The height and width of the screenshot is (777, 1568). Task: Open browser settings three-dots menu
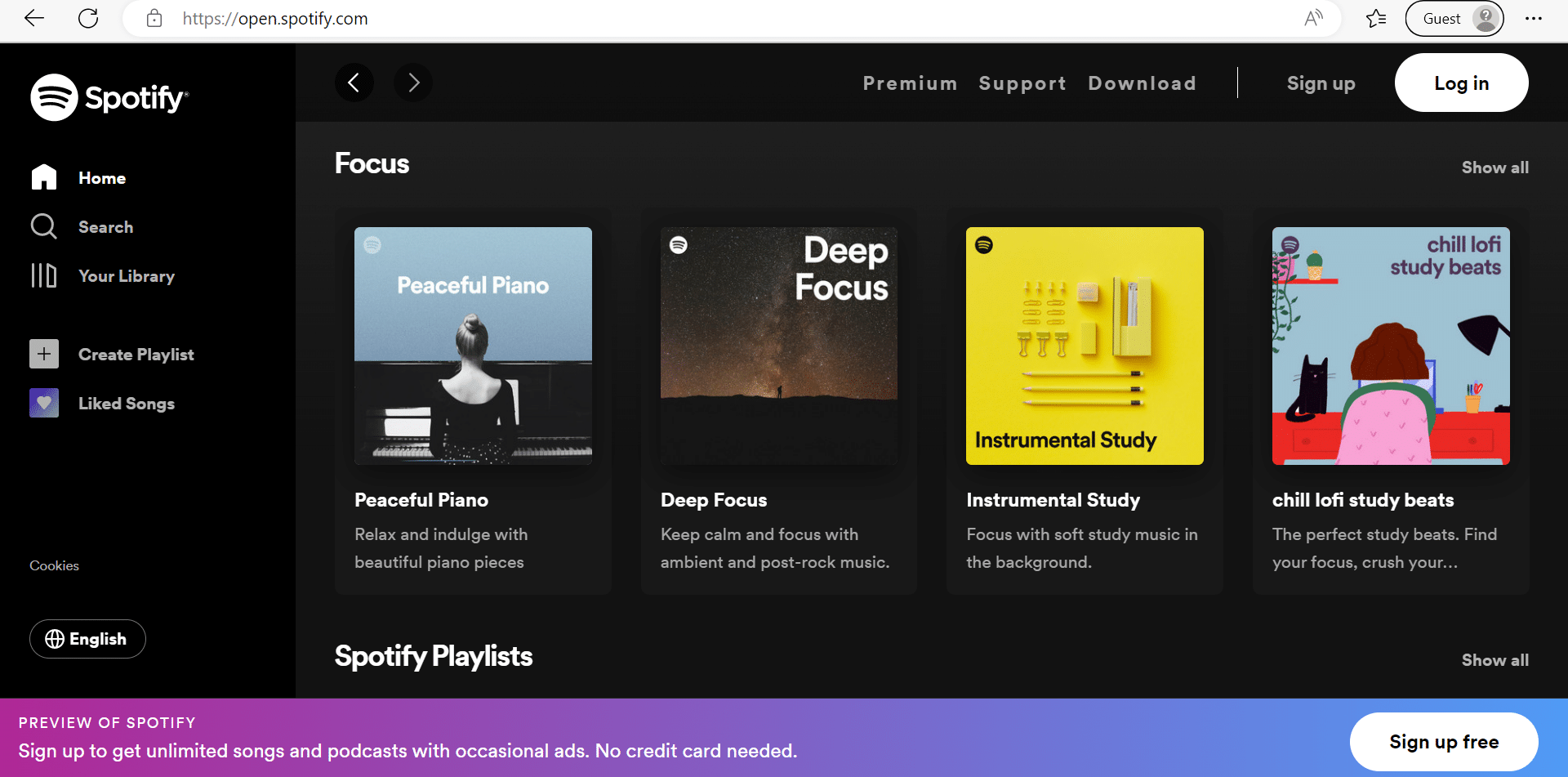pyautogui.click(x=1534, y=18)
